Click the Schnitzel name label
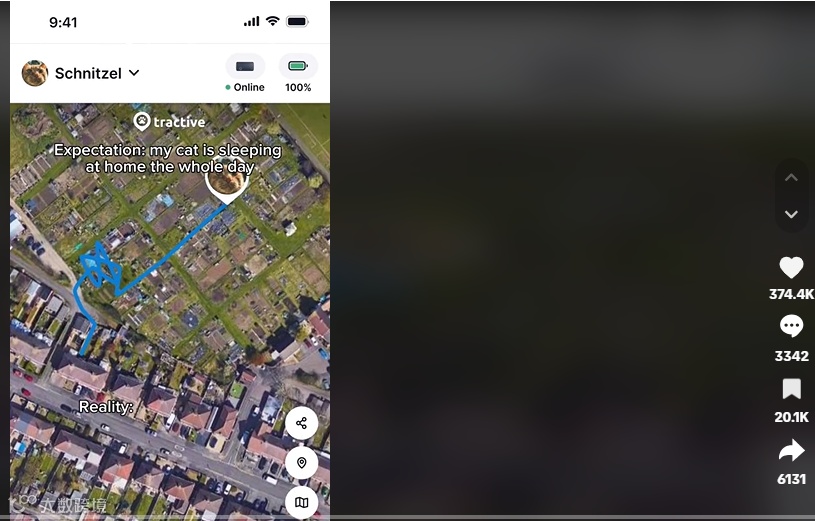This screenshot has height=521, width=815. point(88,73)
